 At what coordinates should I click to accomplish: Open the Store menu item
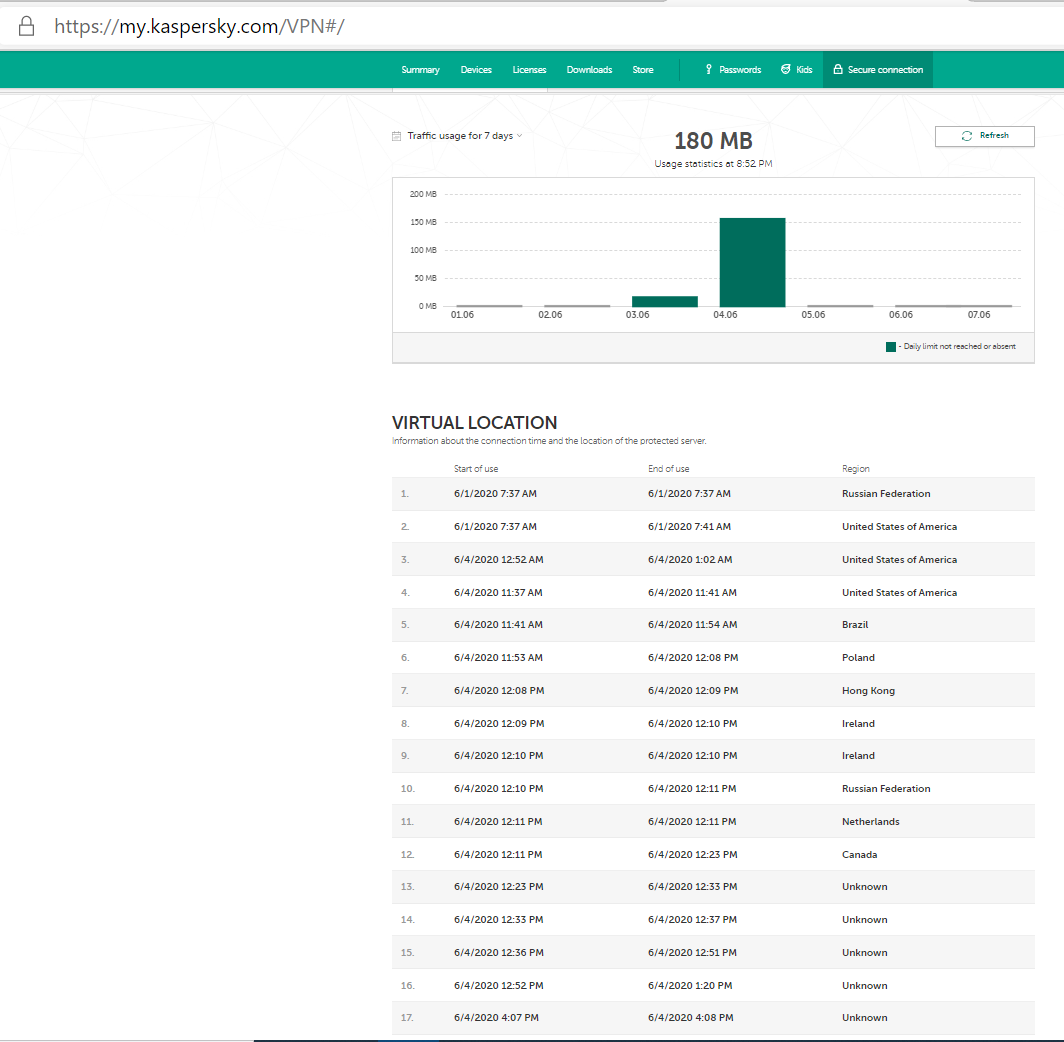click(x=643, y=70)
